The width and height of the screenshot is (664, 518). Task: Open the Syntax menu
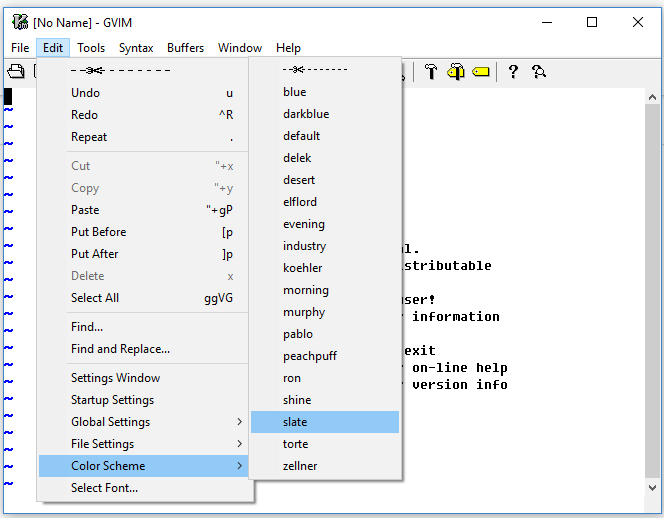(x=136, y=48)
